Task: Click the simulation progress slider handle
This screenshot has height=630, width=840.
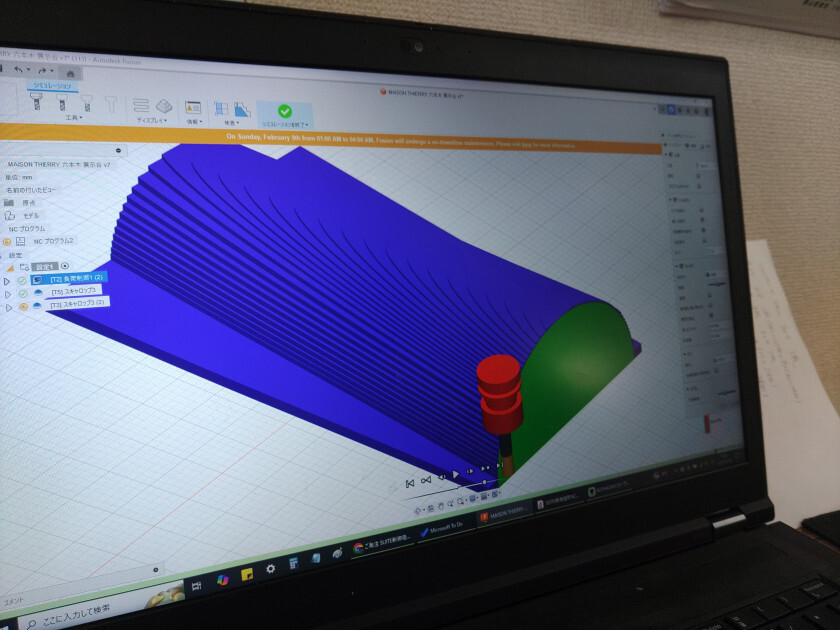Action: click(x=486, y=483)
